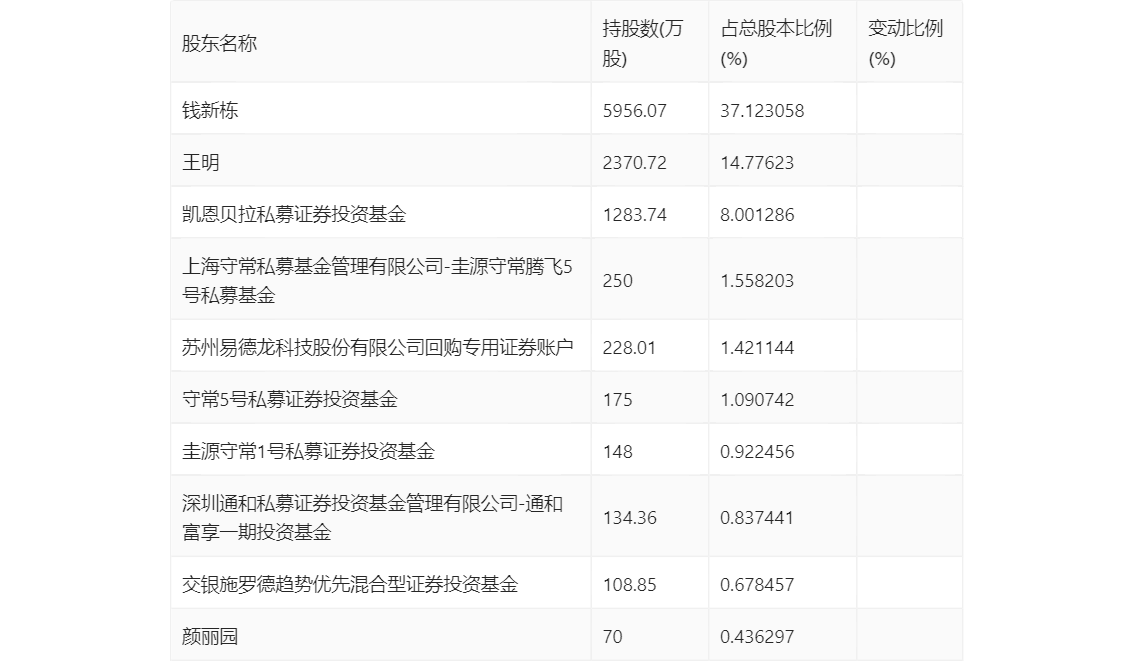
Task: Select shareholder name 钱新栋
Action: (x=210, y=110)
